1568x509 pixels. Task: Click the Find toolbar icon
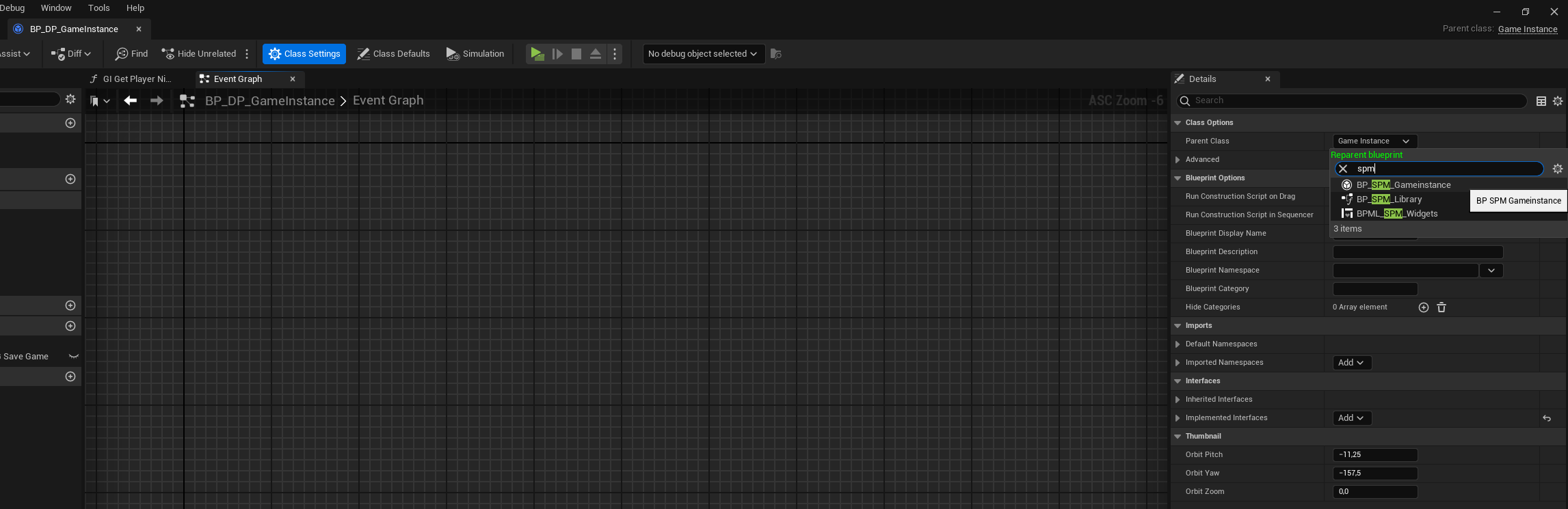(x=131, y=54)
